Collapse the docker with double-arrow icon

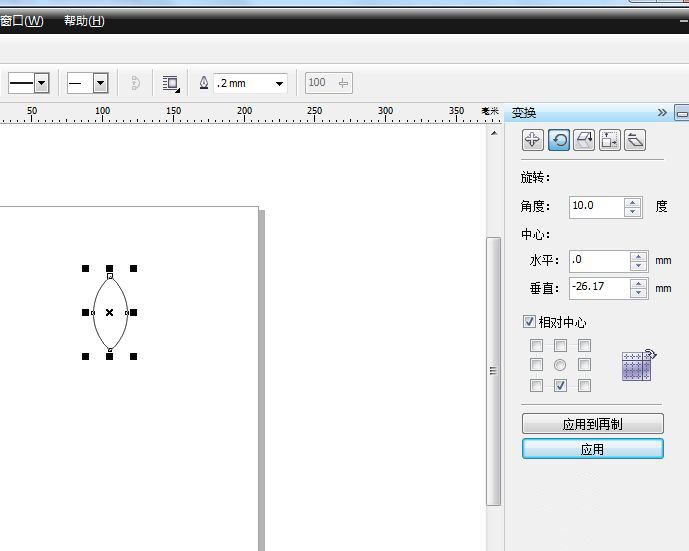[661, 112]
